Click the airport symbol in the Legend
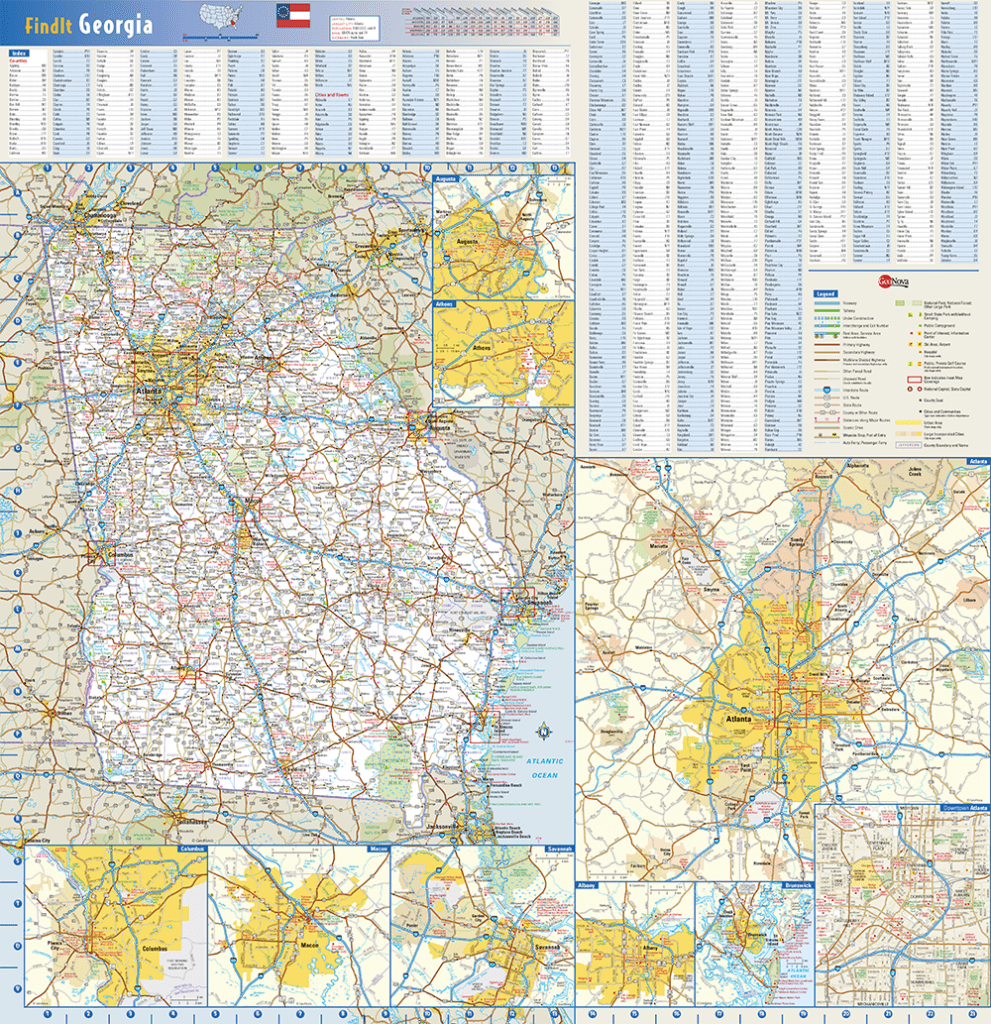 point(920,344)
